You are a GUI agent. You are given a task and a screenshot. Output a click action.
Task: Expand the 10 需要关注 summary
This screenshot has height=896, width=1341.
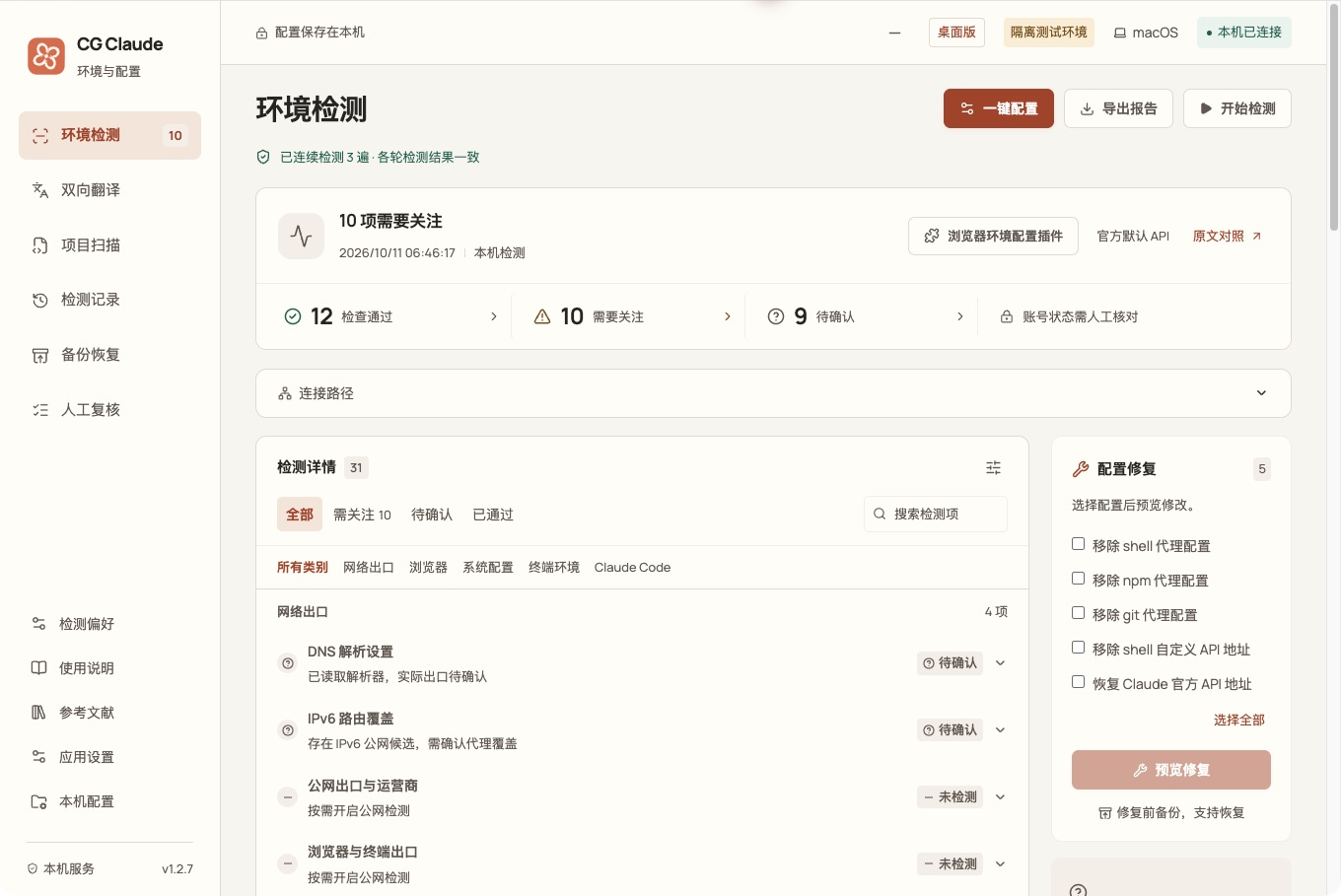pos(632,316)
